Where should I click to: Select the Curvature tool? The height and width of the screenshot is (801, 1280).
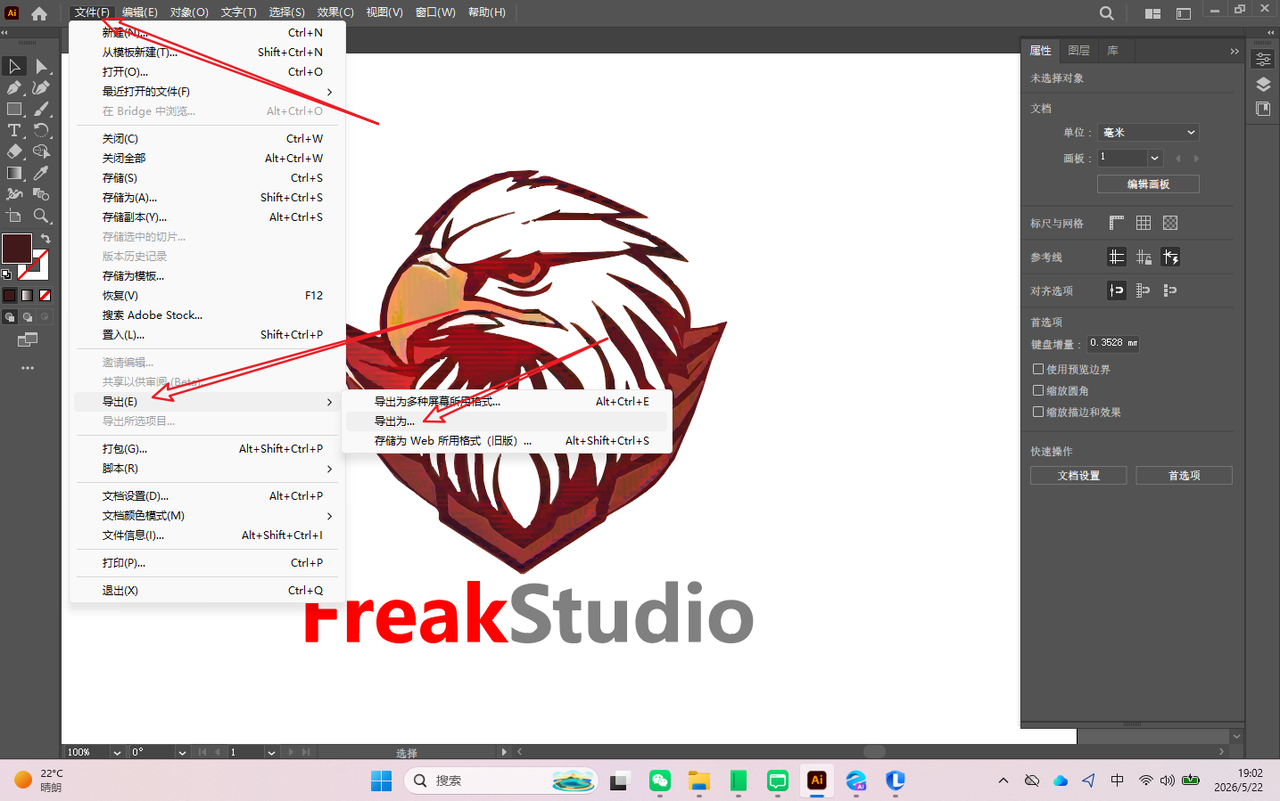point(41,87)
